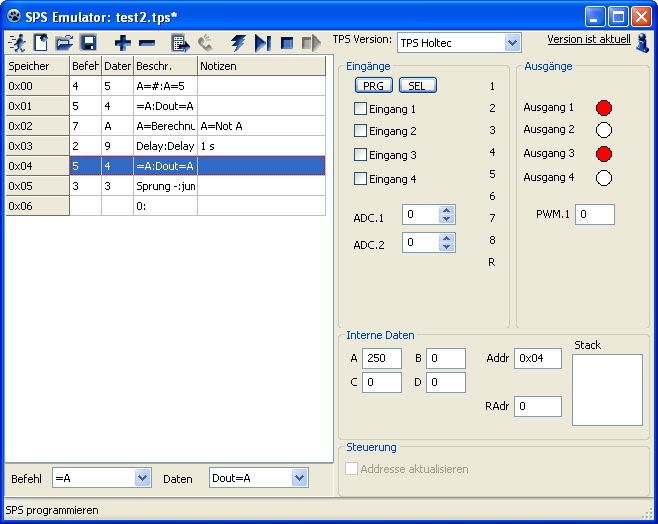The width and height of the screenshot is (658, 524).
Task: Click the lightning bolt run icon
Action: (238, 43)
